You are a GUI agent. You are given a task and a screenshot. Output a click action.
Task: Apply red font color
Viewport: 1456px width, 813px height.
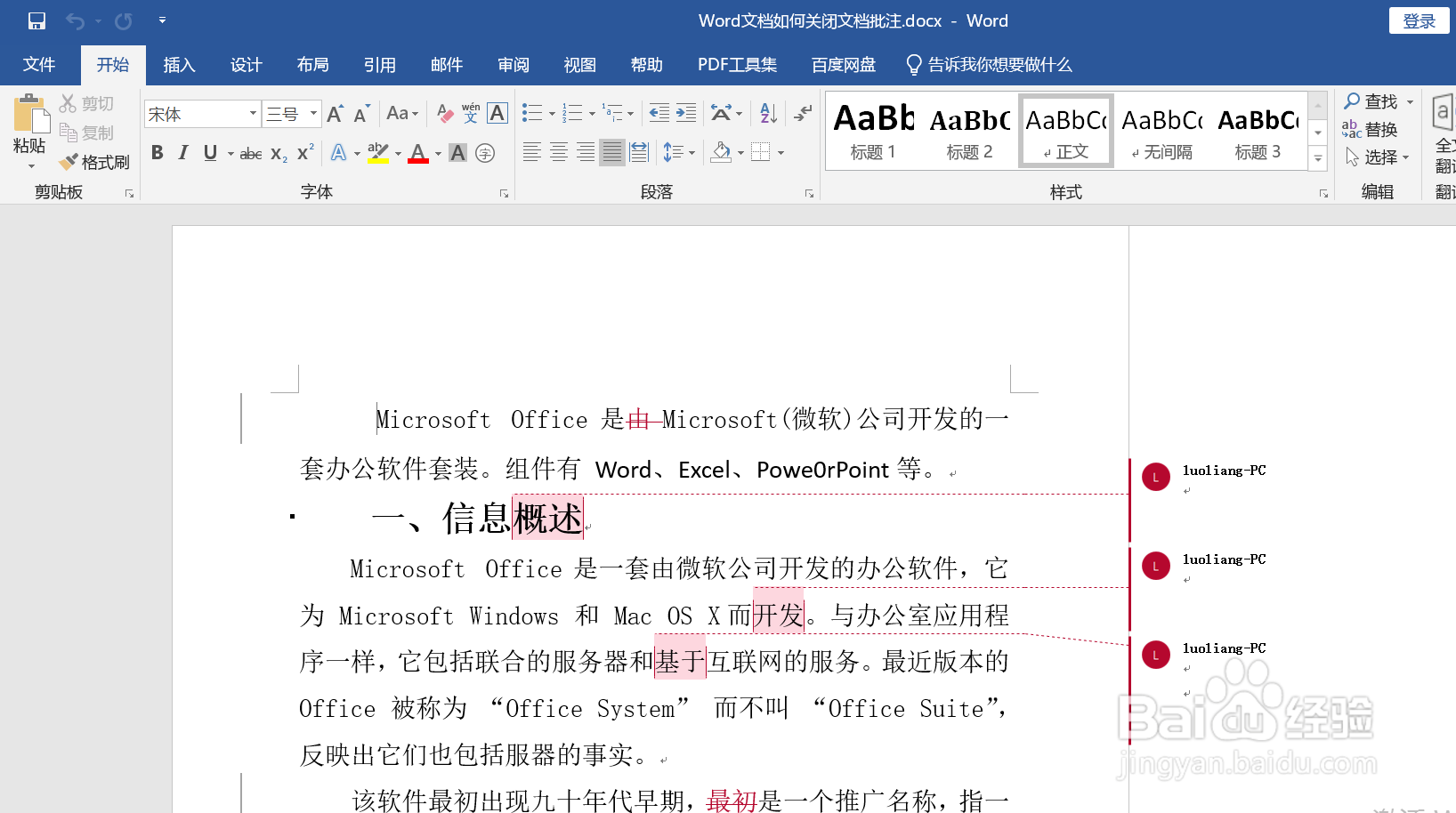418,153
